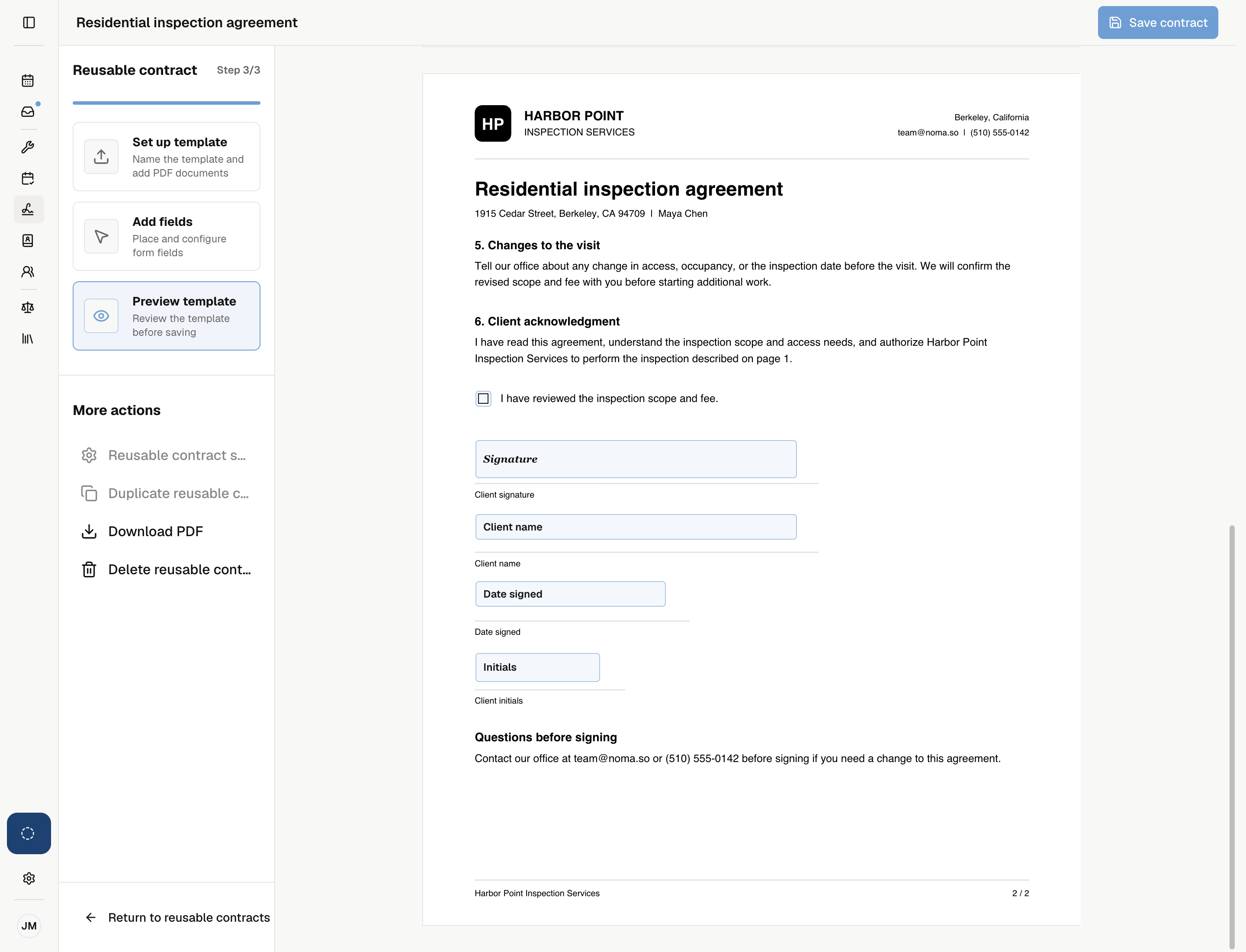The height and width of the screenshot is (952, 1246).
Task: Click the Initials field
Action: (x=538, y=668)
